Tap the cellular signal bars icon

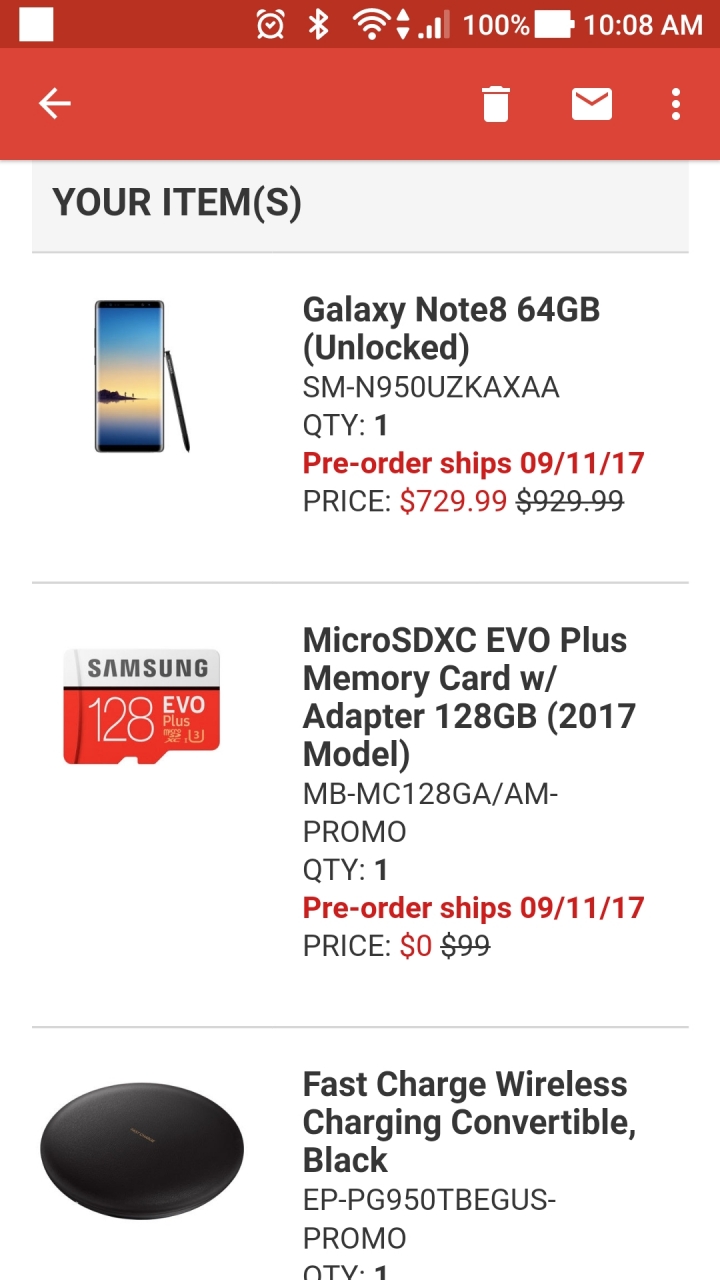click(433, 25)
